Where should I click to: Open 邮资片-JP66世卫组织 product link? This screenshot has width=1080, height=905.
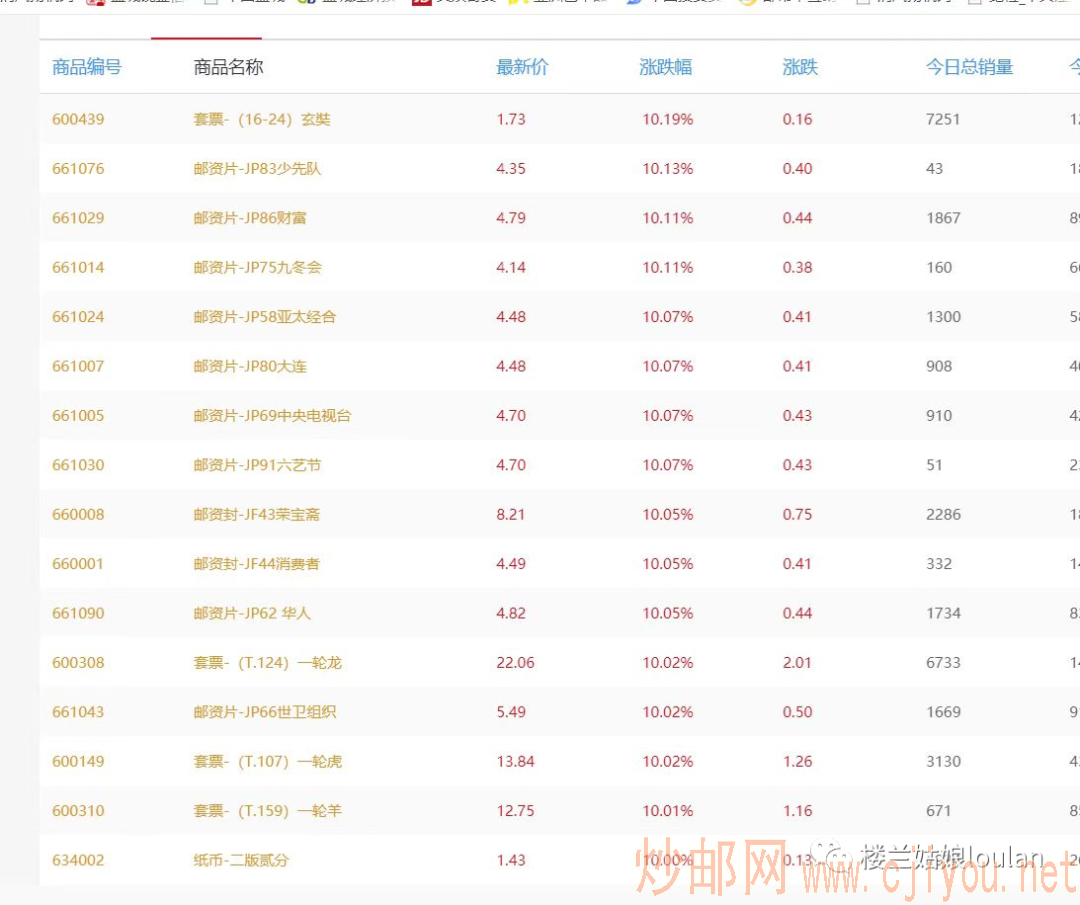pos(264,712)
